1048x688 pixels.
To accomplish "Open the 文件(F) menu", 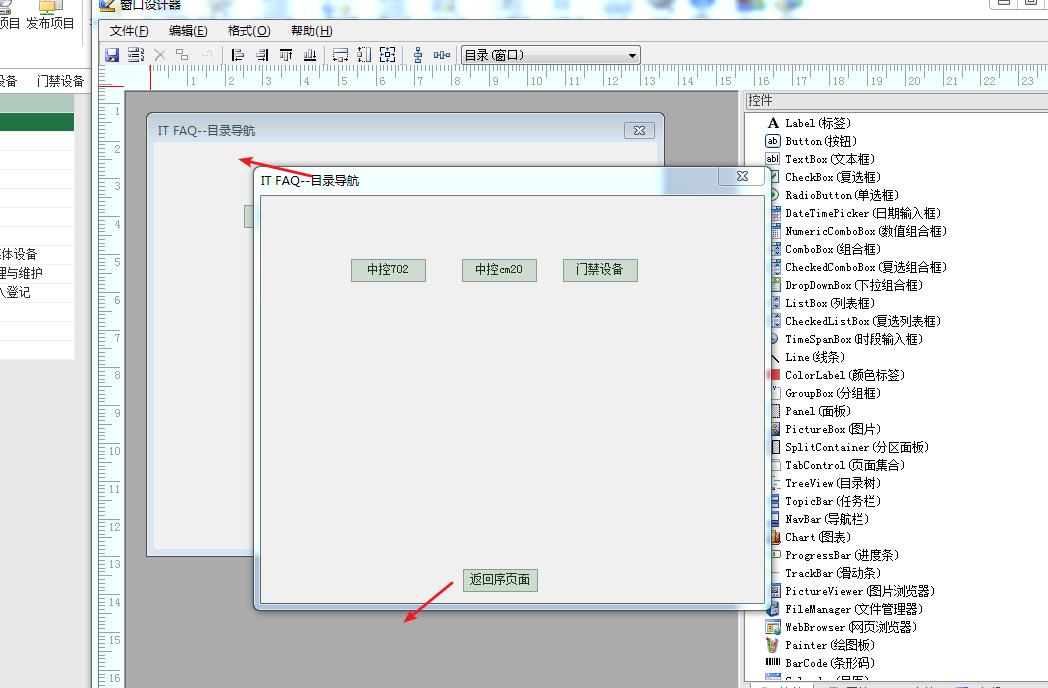I will pos(129,31).
